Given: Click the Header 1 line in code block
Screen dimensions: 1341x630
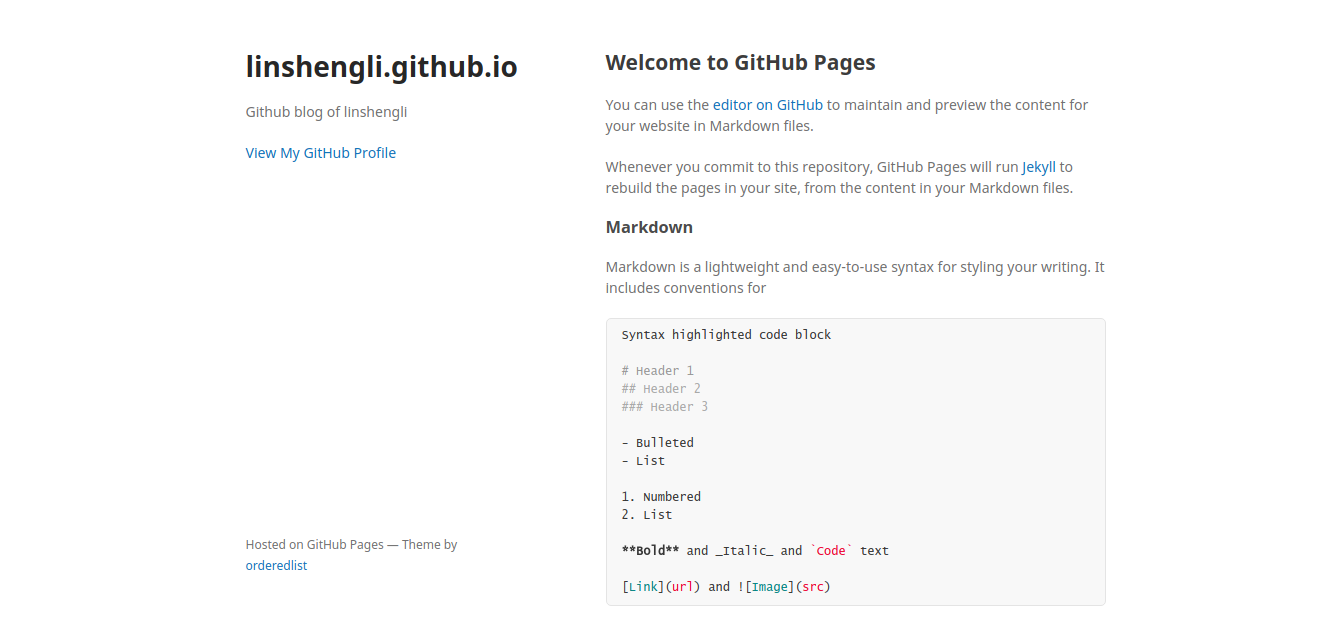Looking at the screenshot, I should point(658,370).
